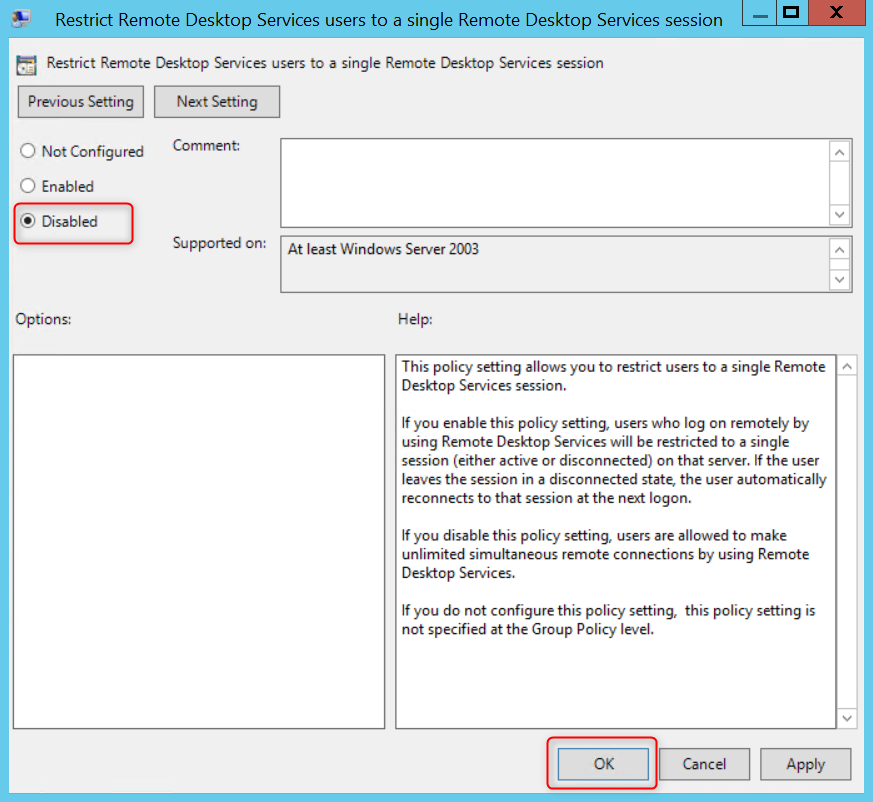Click inside the Comment text box

point(555,183)
